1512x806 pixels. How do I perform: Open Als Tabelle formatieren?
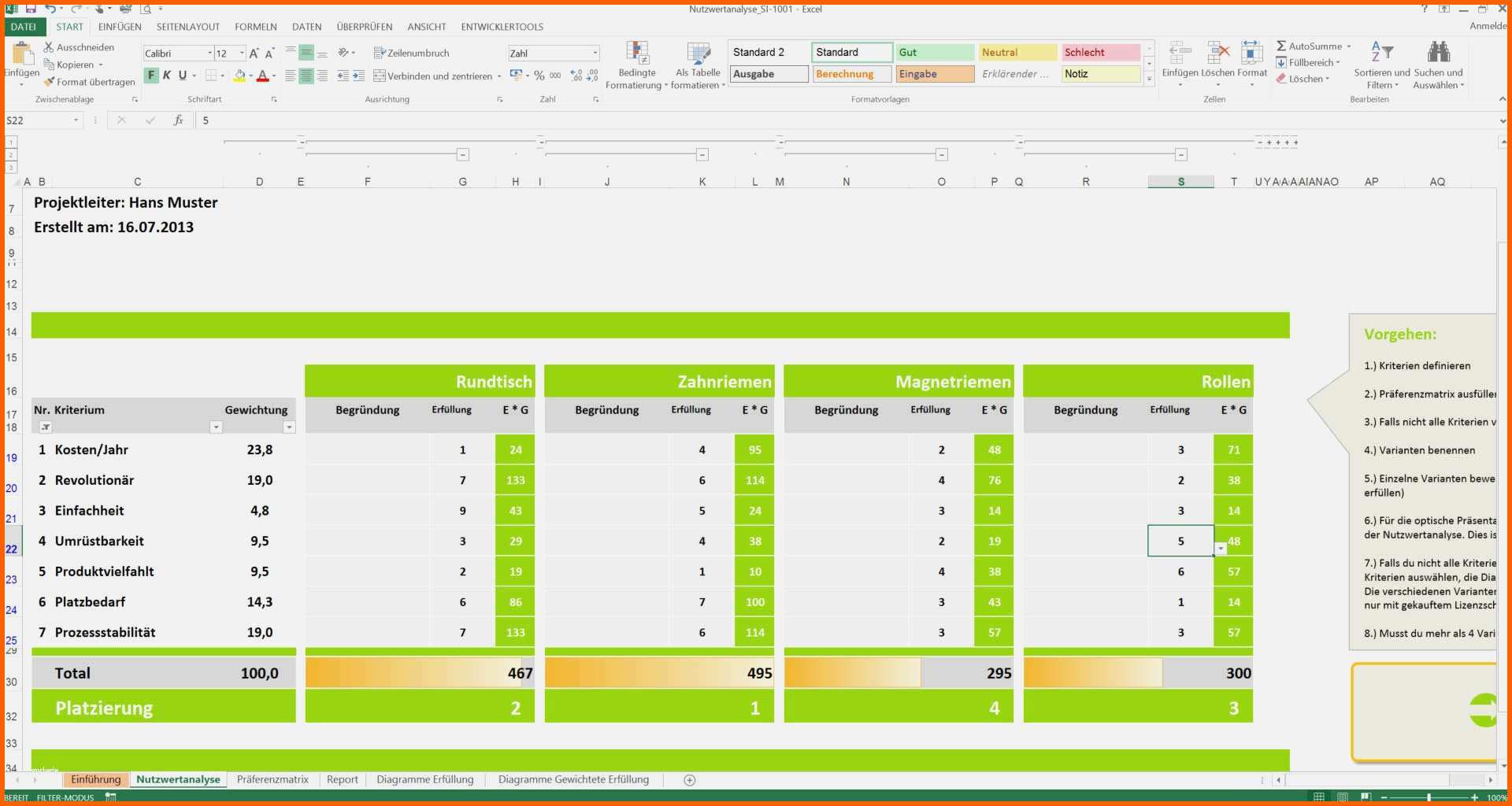698,66
